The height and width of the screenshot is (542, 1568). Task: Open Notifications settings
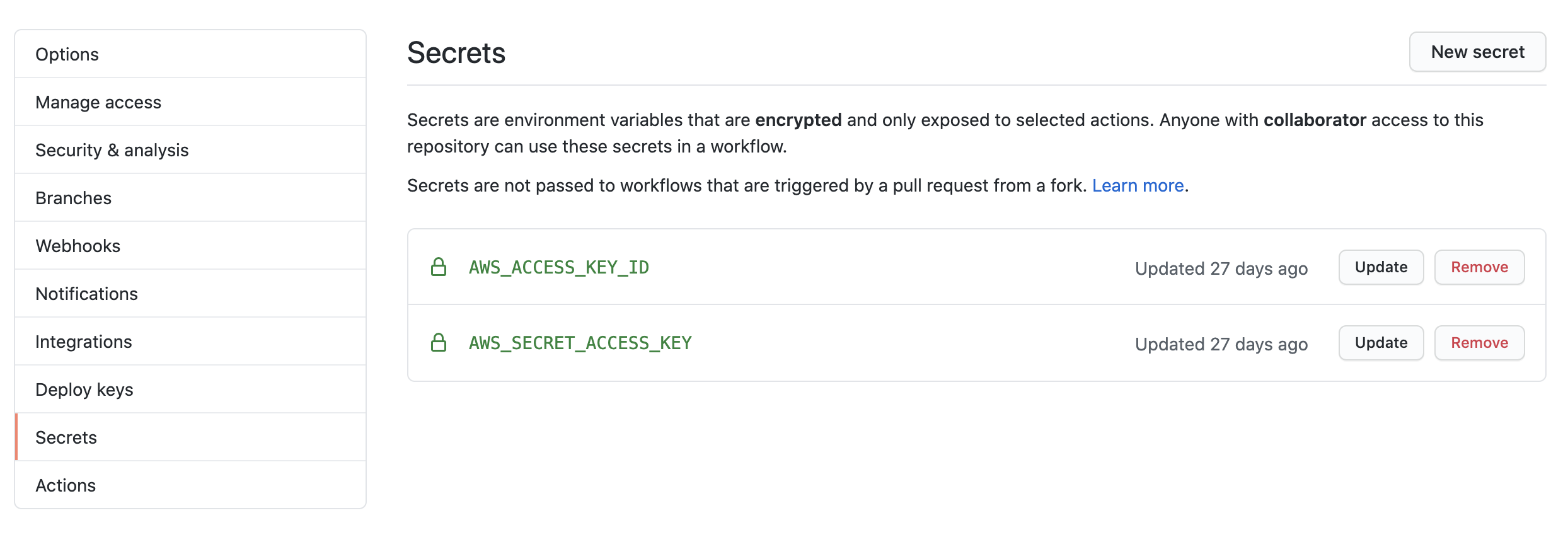tap(87, 294)
